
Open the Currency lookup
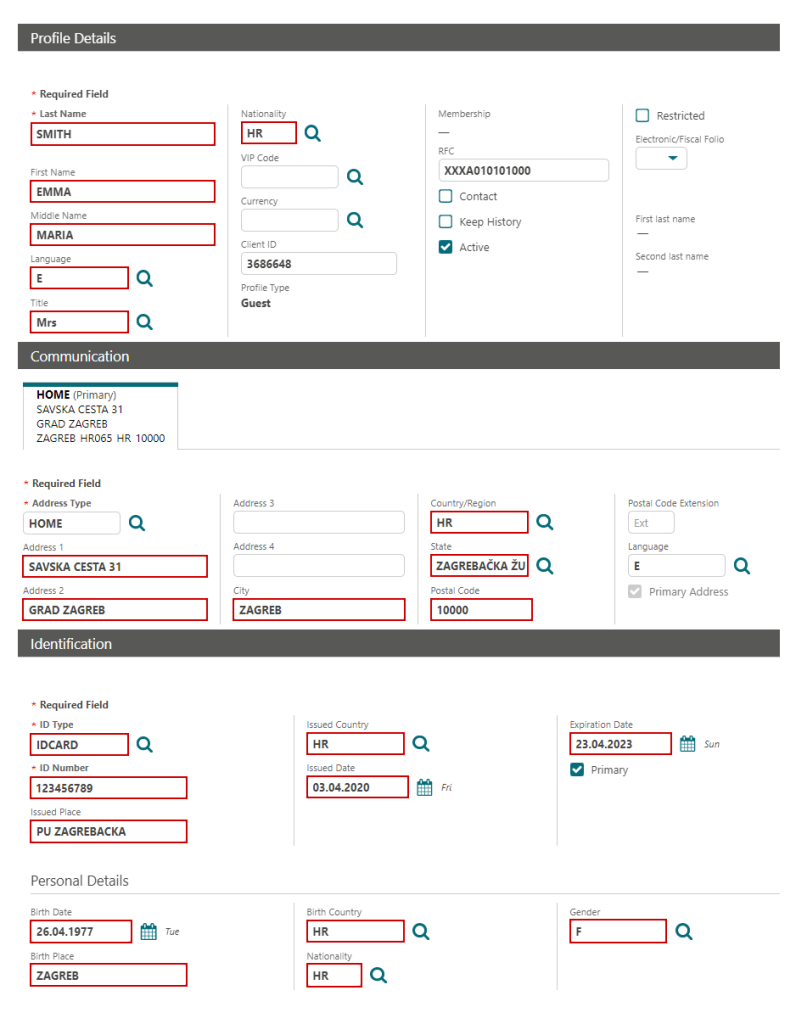354,220
